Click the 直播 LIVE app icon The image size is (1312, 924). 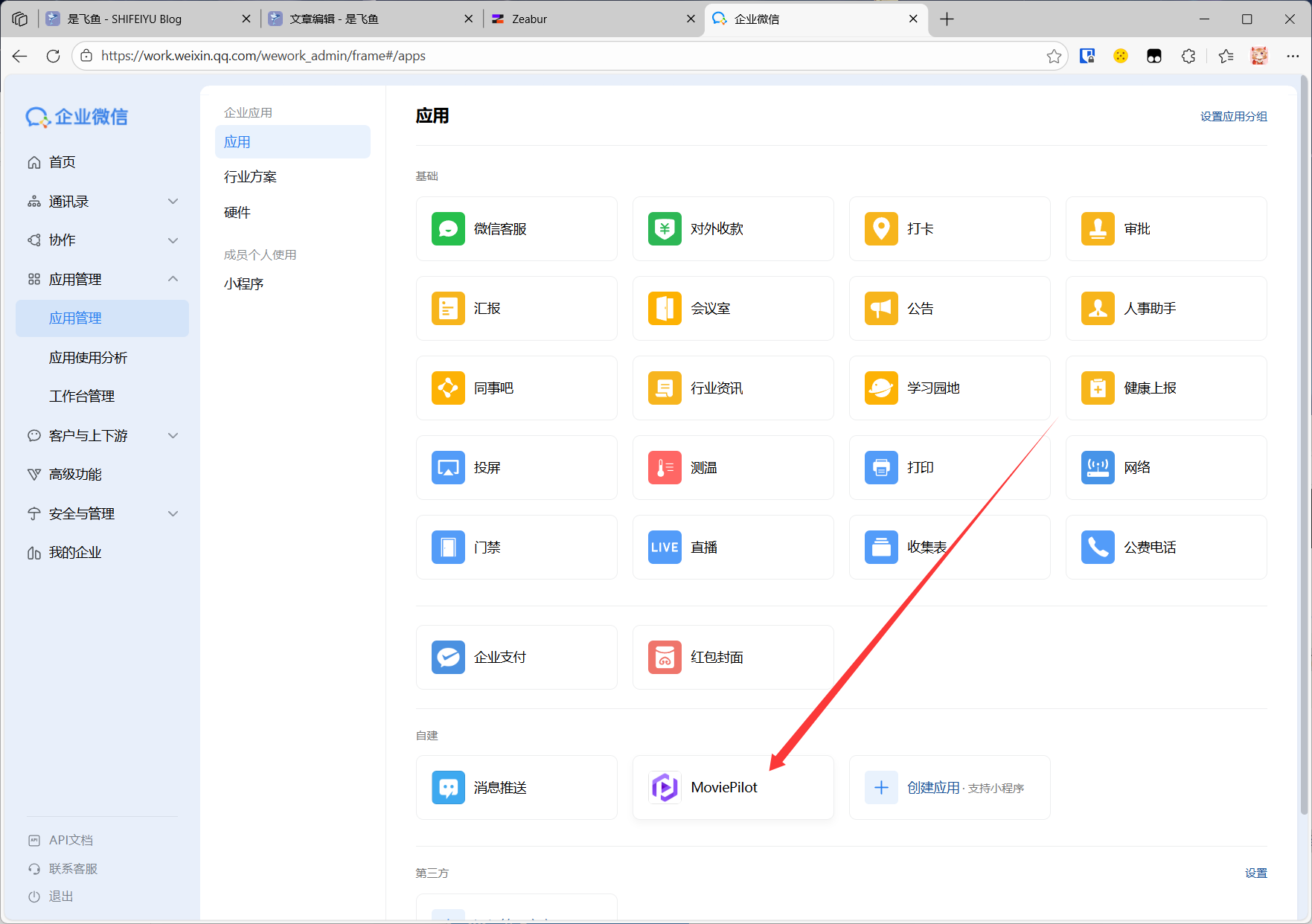[665, 547]
